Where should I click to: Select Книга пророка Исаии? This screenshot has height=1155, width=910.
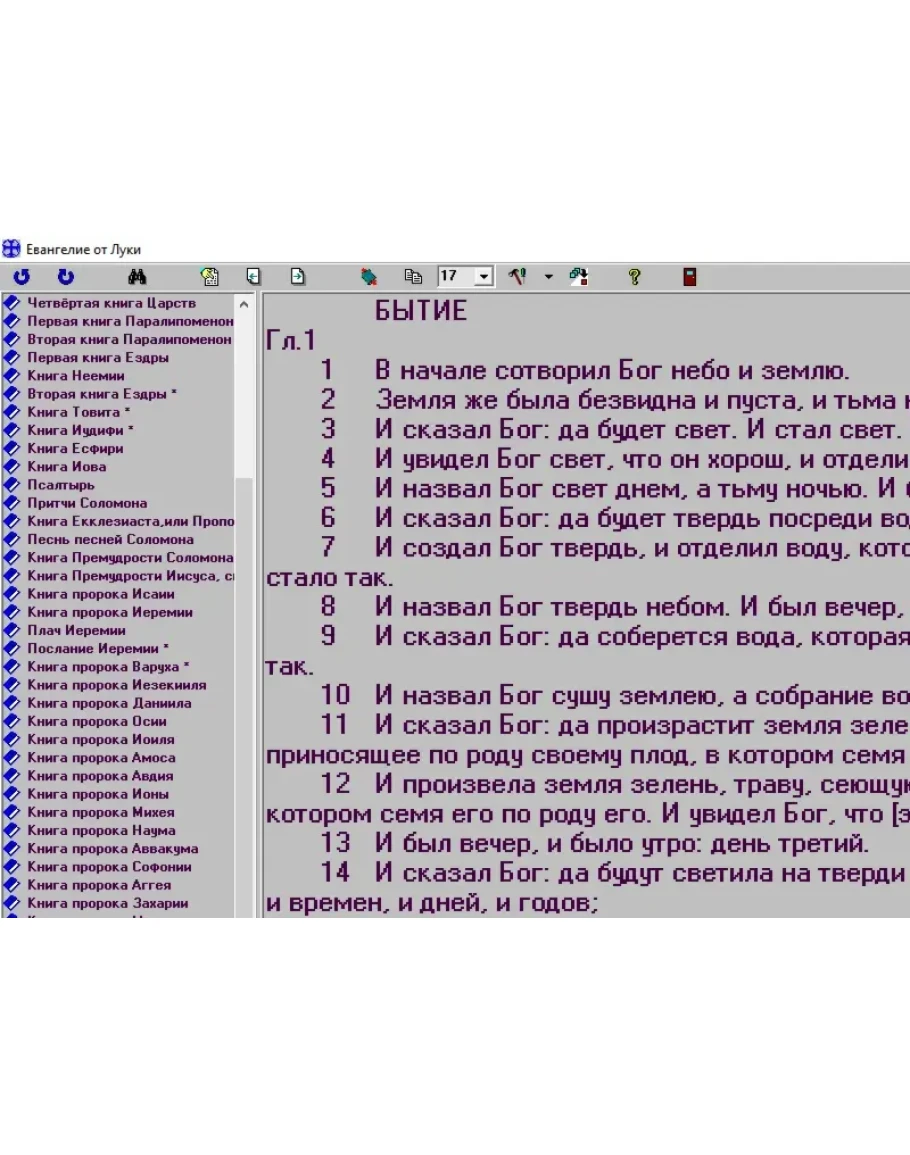pyautogui.click(x=101, y=594)
